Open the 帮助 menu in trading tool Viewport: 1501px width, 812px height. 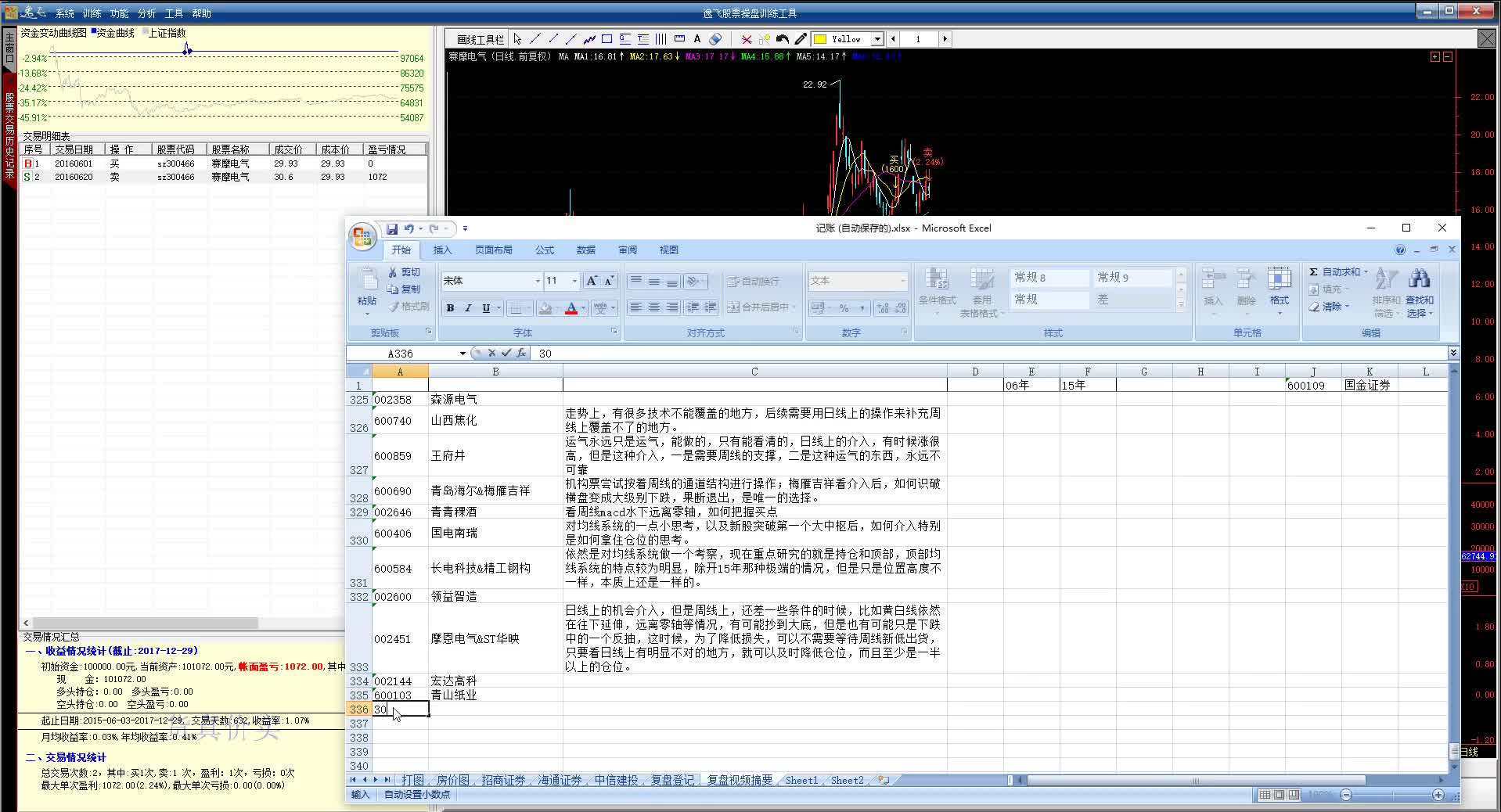click(201, 13)
